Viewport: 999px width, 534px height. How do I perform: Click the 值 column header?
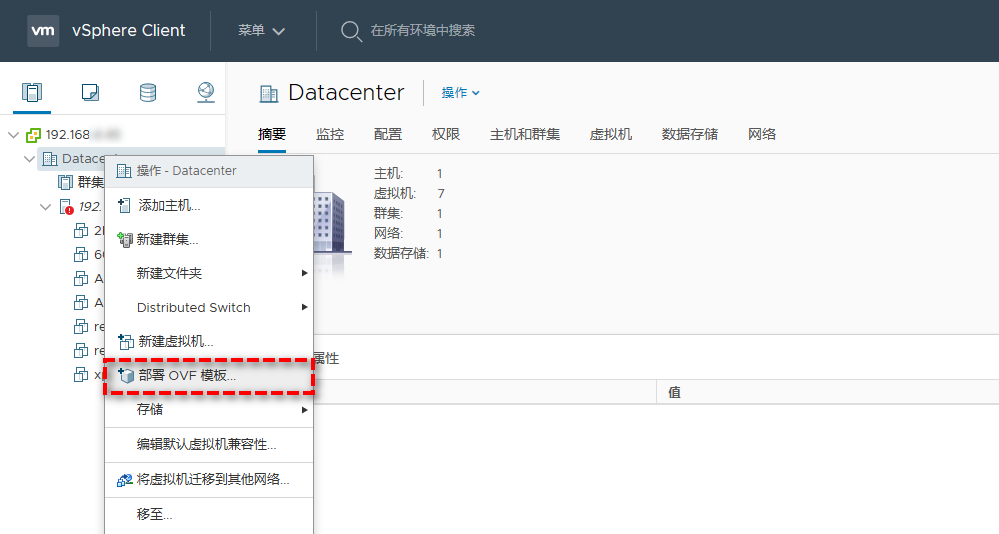(x=675, y=393)
